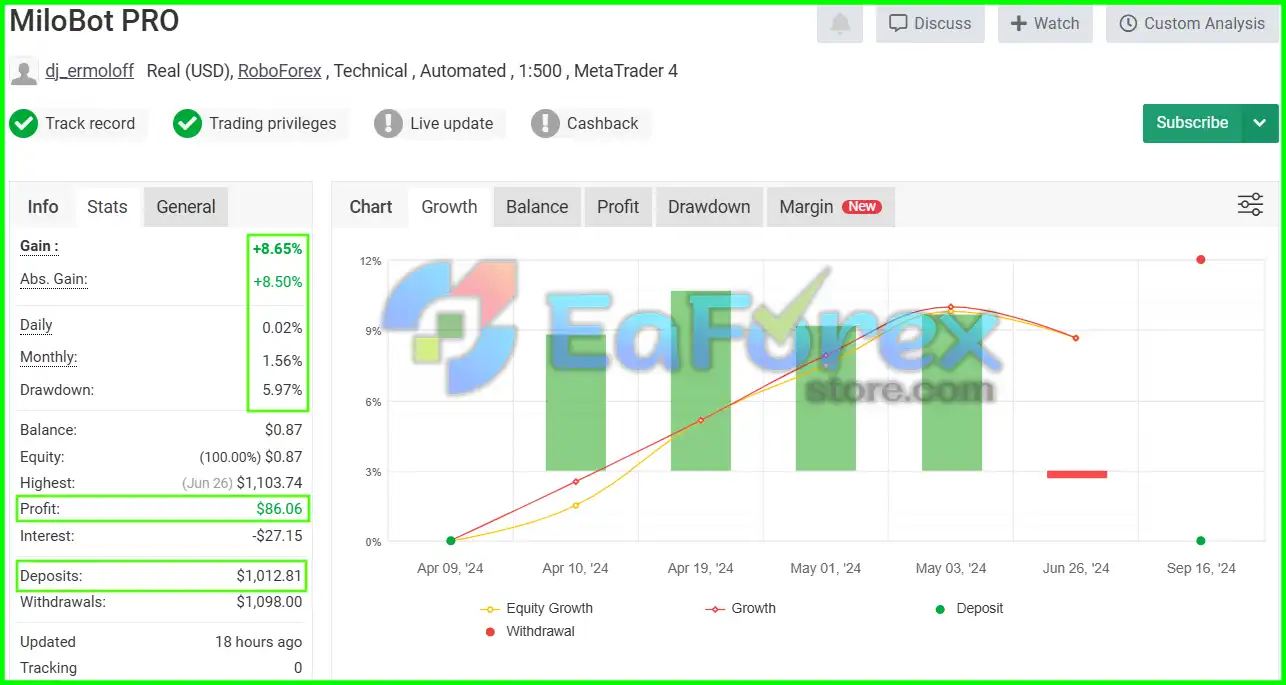The height and width of the screenshot is (685, 1286).
Task: Click the Gain label
Action: 39,246
